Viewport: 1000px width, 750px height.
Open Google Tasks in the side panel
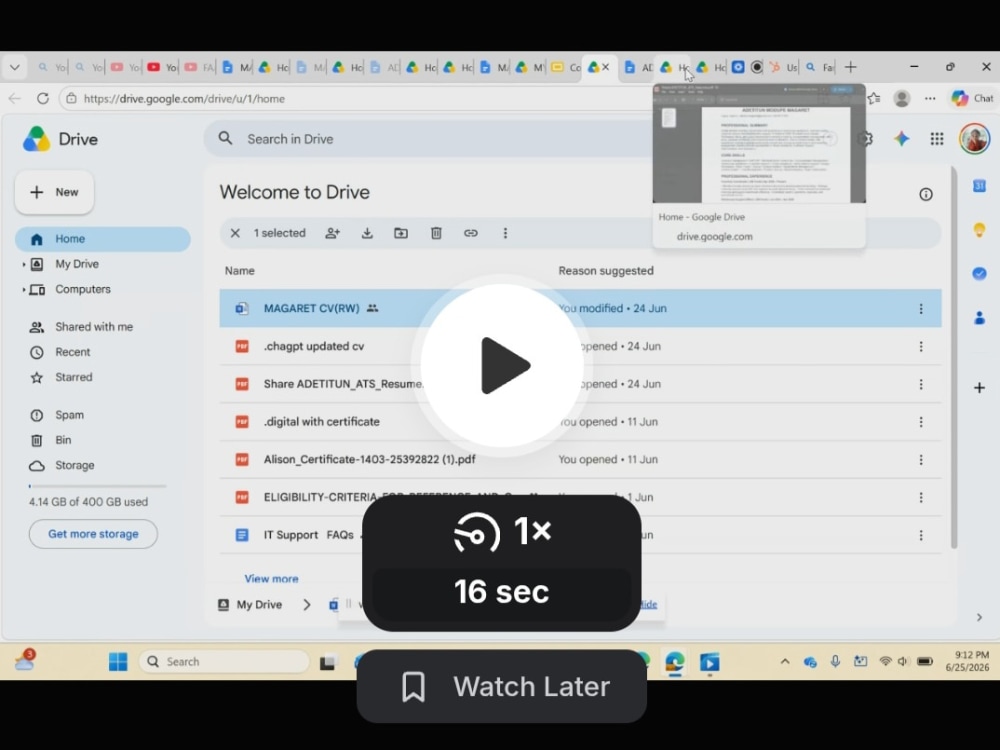[x=980, y=274]
